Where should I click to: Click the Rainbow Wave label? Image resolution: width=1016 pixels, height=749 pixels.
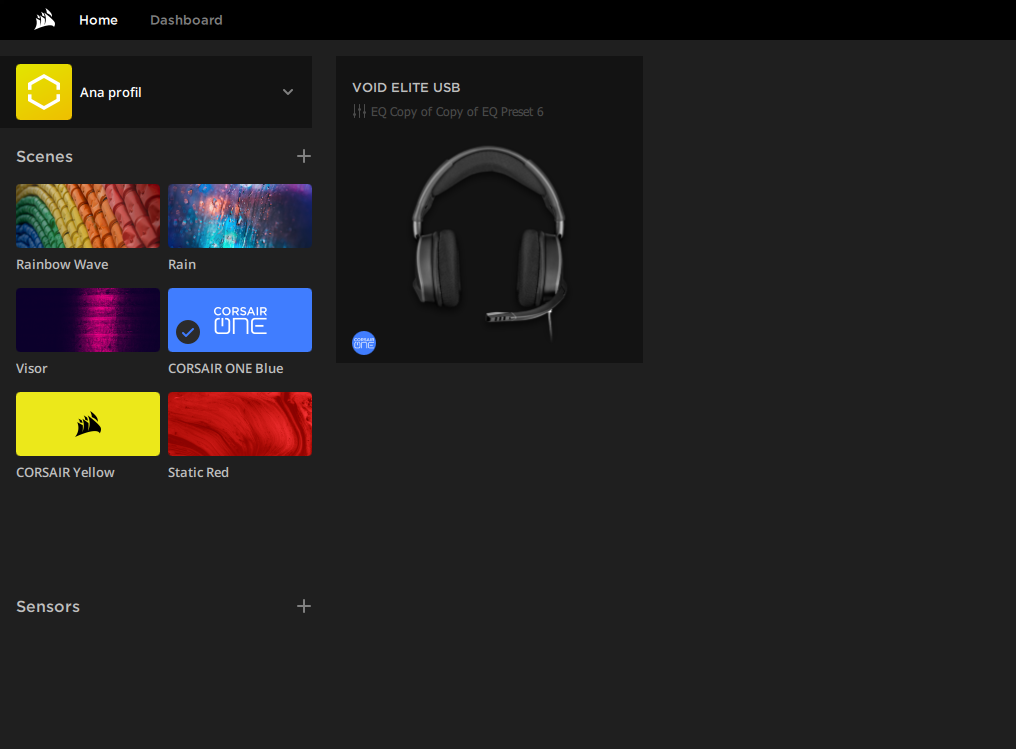pyautogui.click(x=62, y=264)
